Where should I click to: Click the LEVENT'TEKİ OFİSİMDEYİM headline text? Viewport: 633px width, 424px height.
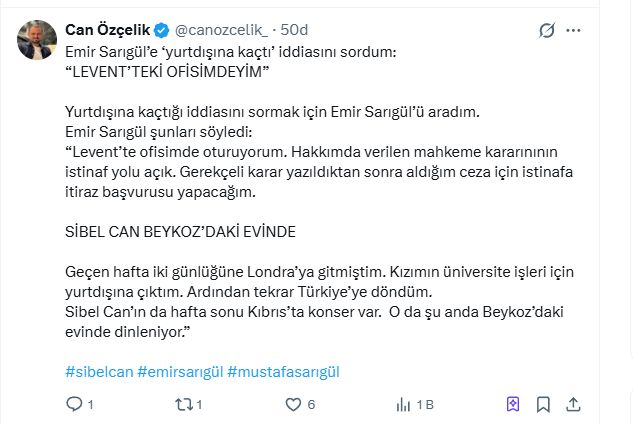pos(168,72)
